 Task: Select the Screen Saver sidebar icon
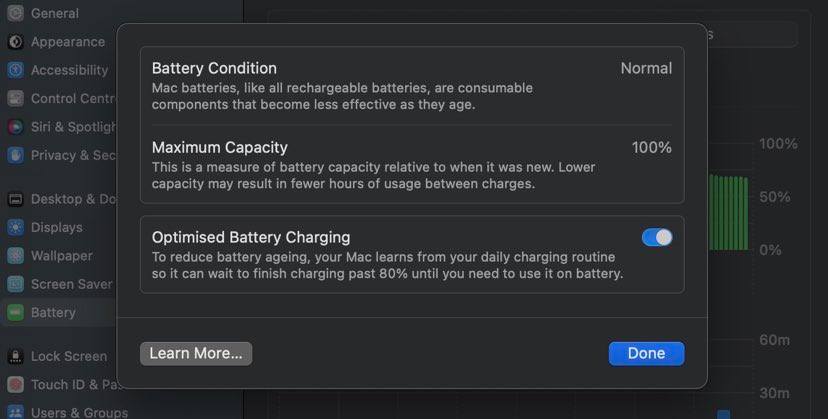[15, 284]
